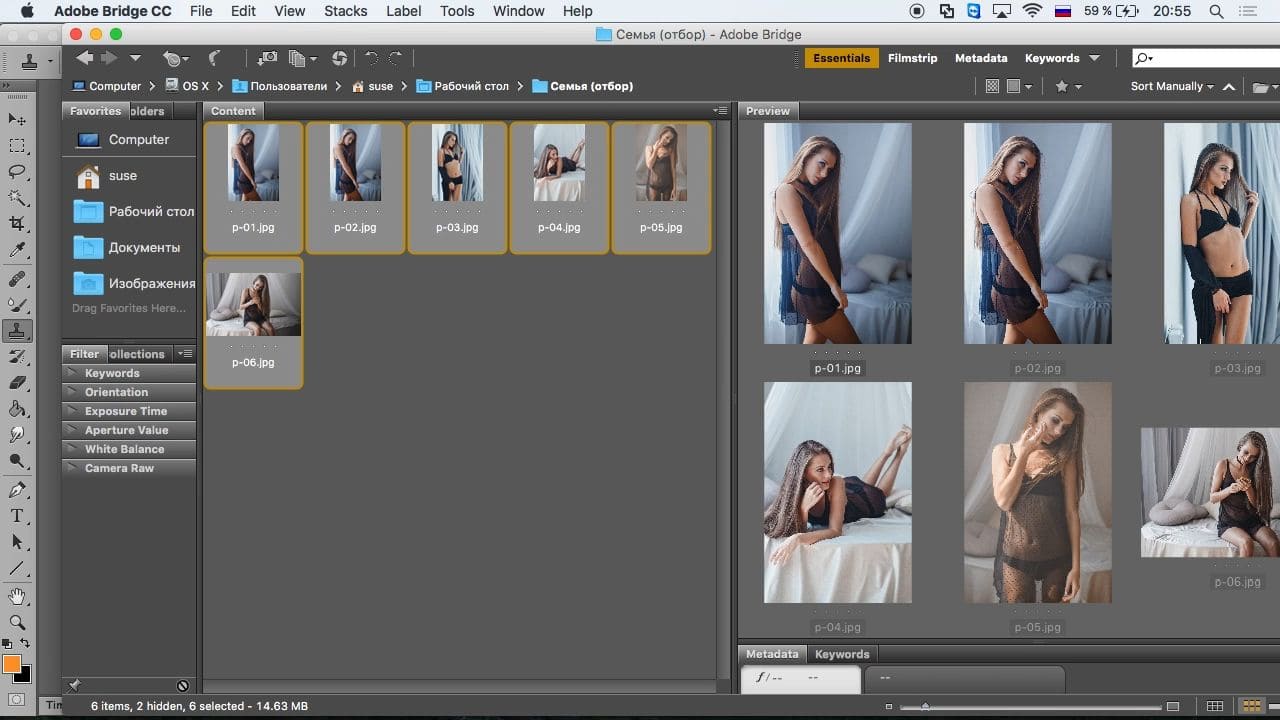Expand the Keywords filter section

pos(112,373)
